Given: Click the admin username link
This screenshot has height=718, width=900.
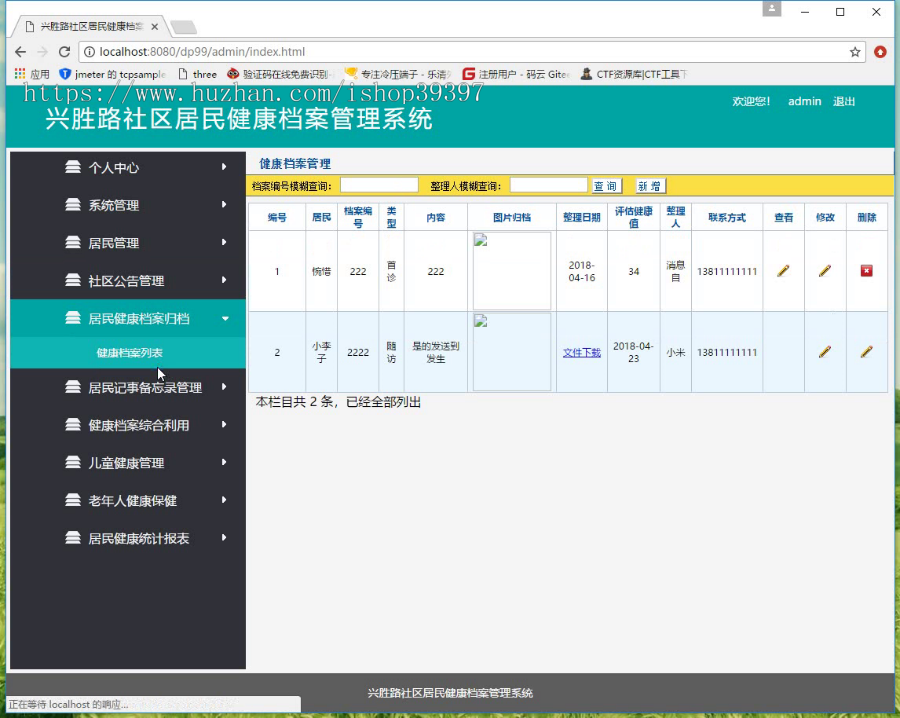Looking at the screenshot, I should (x=804, y=102).
